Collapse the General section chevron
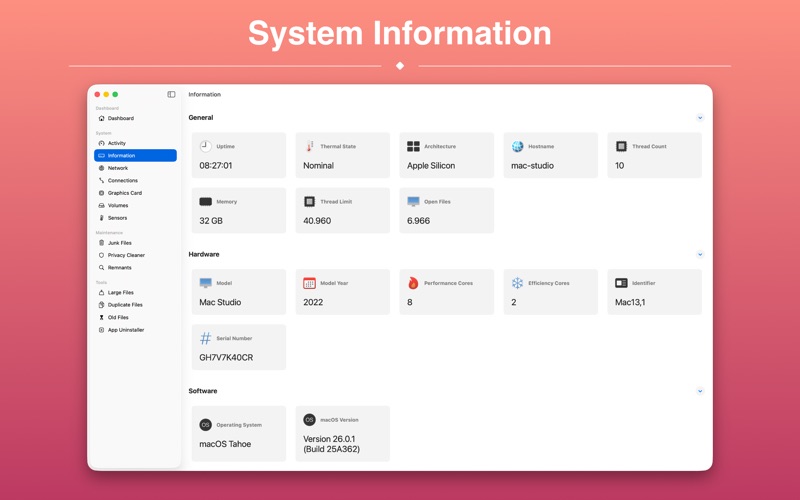This screenshot has height=500, width=800. coord(700,118)
